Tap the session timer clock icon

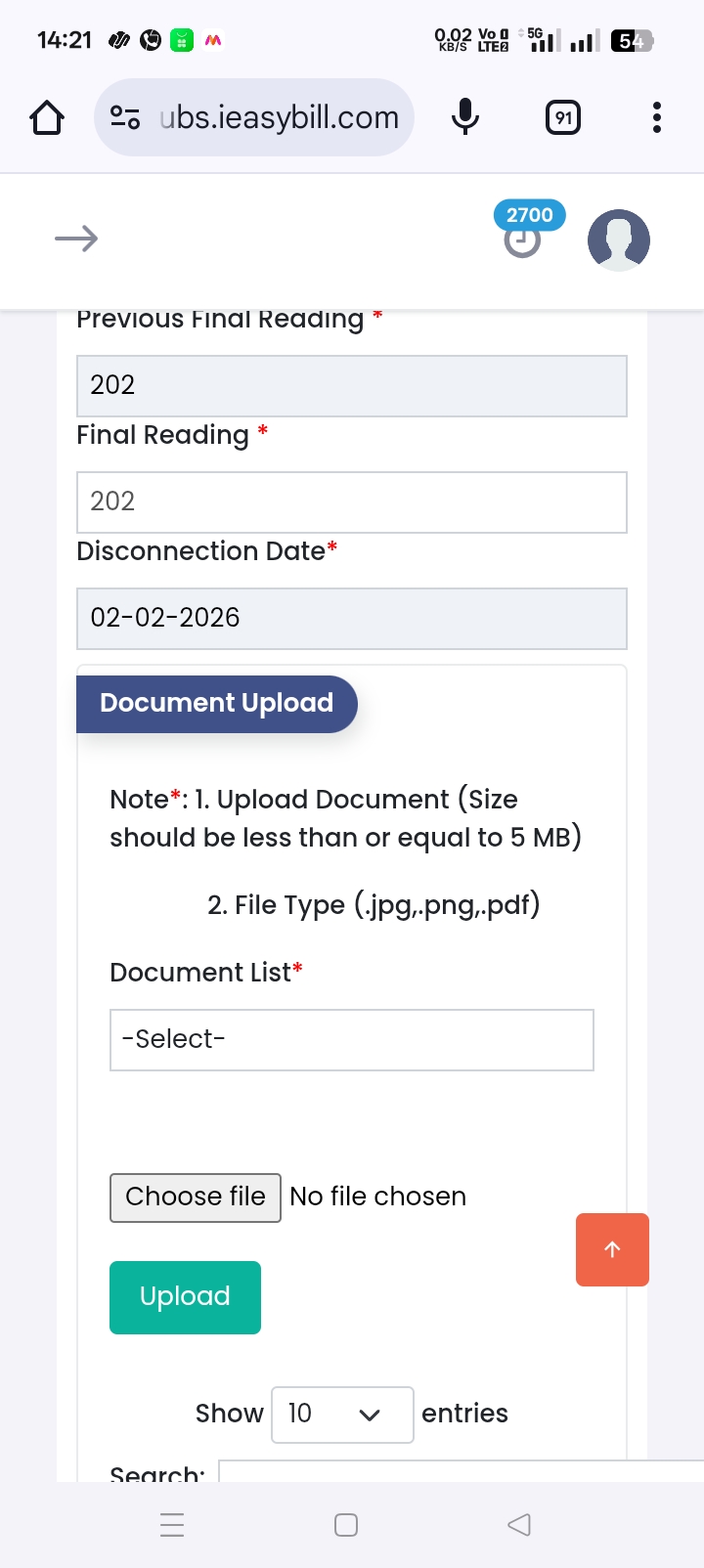point(522,240)
